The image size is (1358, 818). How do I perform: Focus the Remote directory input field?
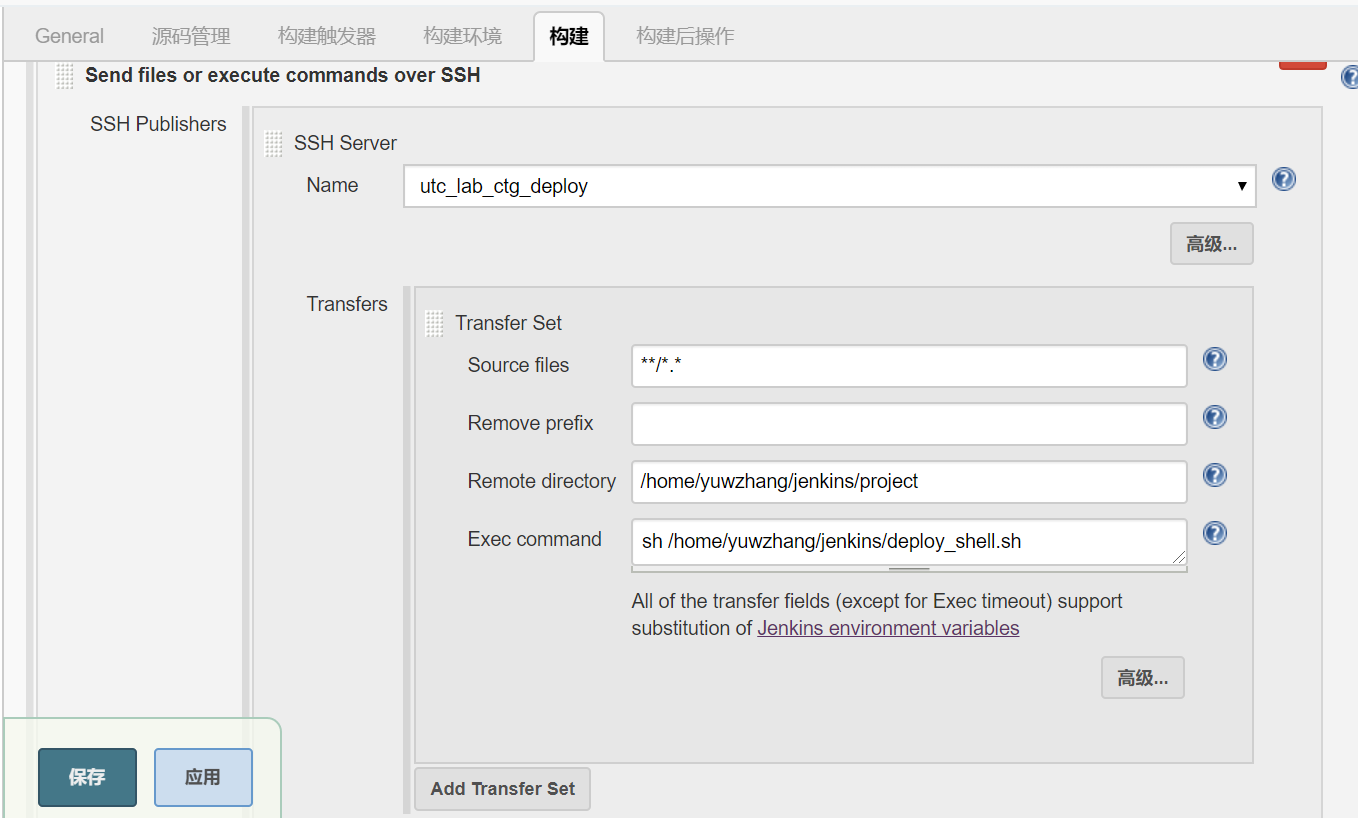point(908,482)
